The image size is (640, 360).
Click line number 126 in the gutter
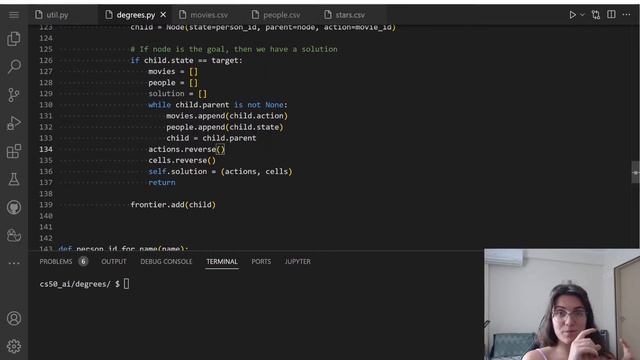coord(46,60)
